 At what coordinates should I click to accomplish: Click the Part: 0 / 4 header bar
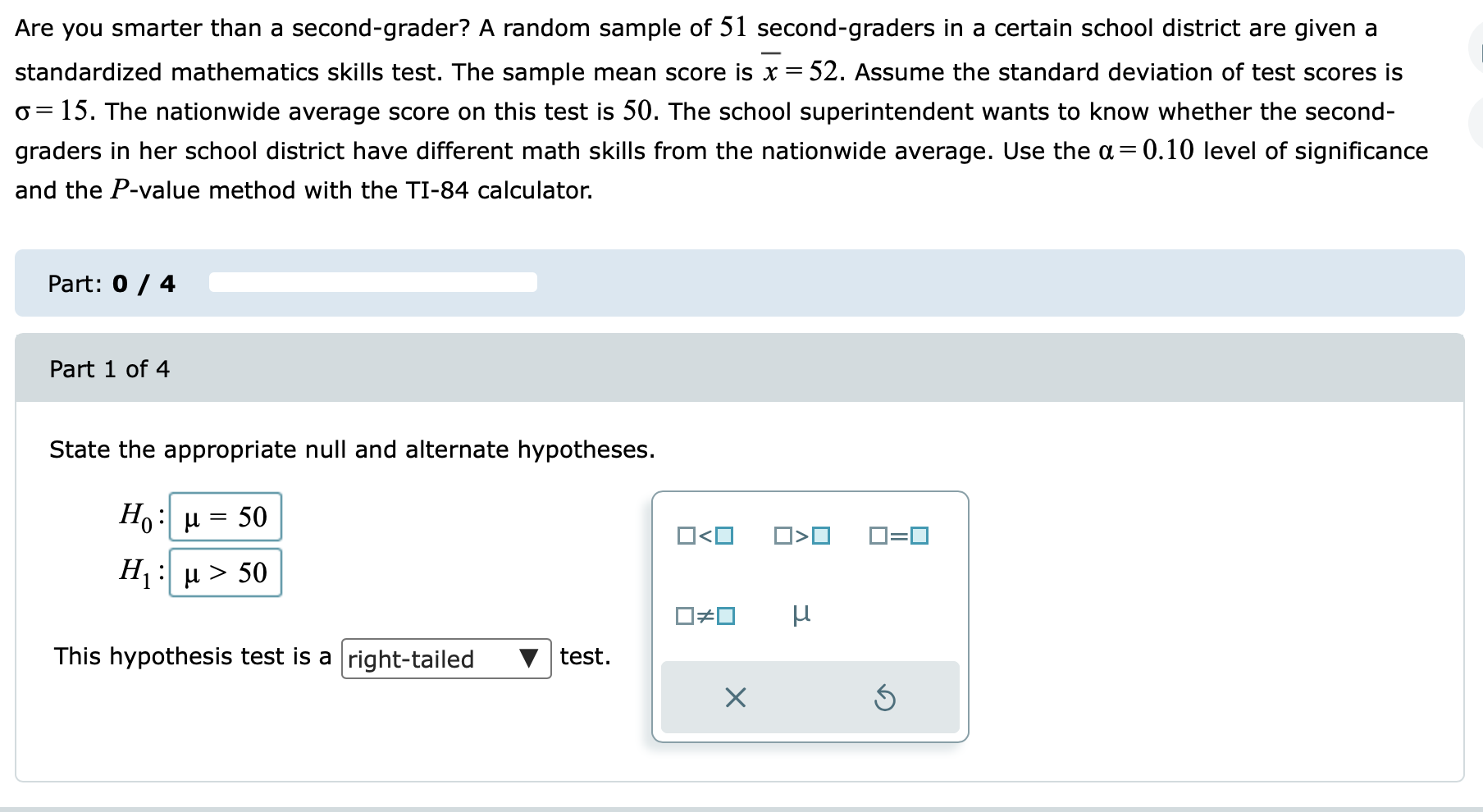click(x=112, y=284)
